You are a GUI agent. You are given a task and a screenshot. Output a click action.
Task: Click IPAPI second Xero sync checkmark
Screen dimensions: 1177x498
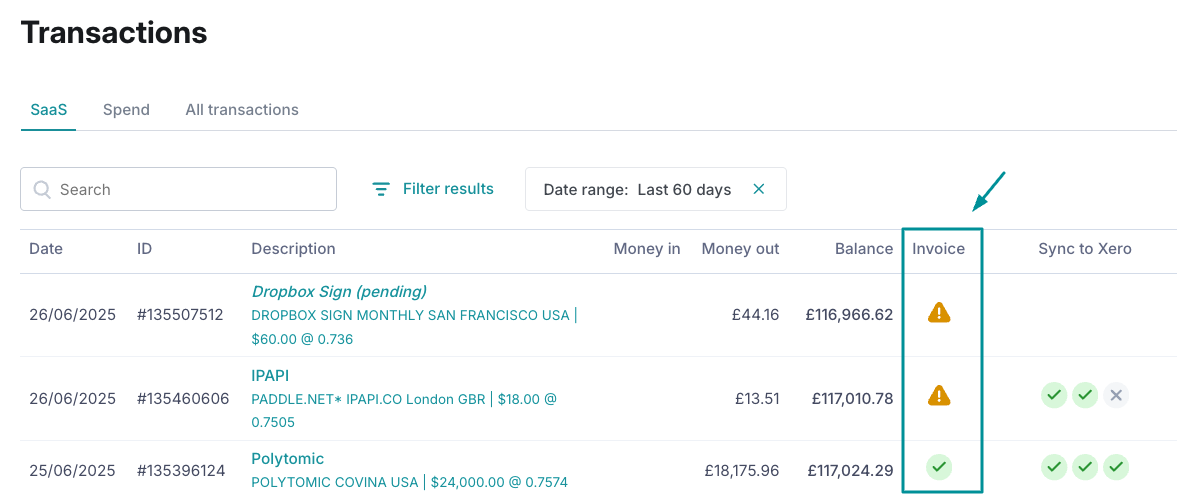[1085, 395]
